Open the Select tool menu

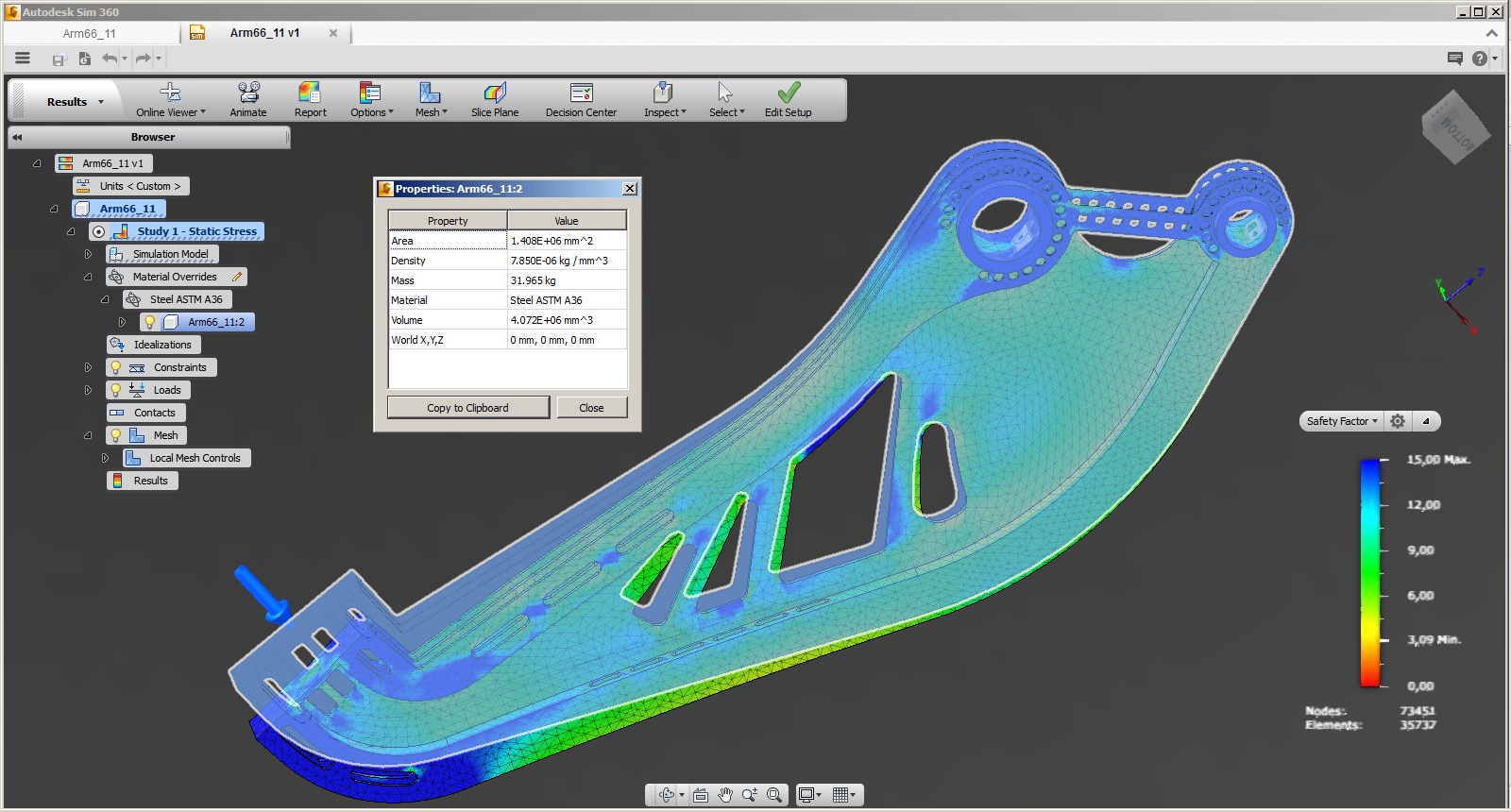click(726, 100)
